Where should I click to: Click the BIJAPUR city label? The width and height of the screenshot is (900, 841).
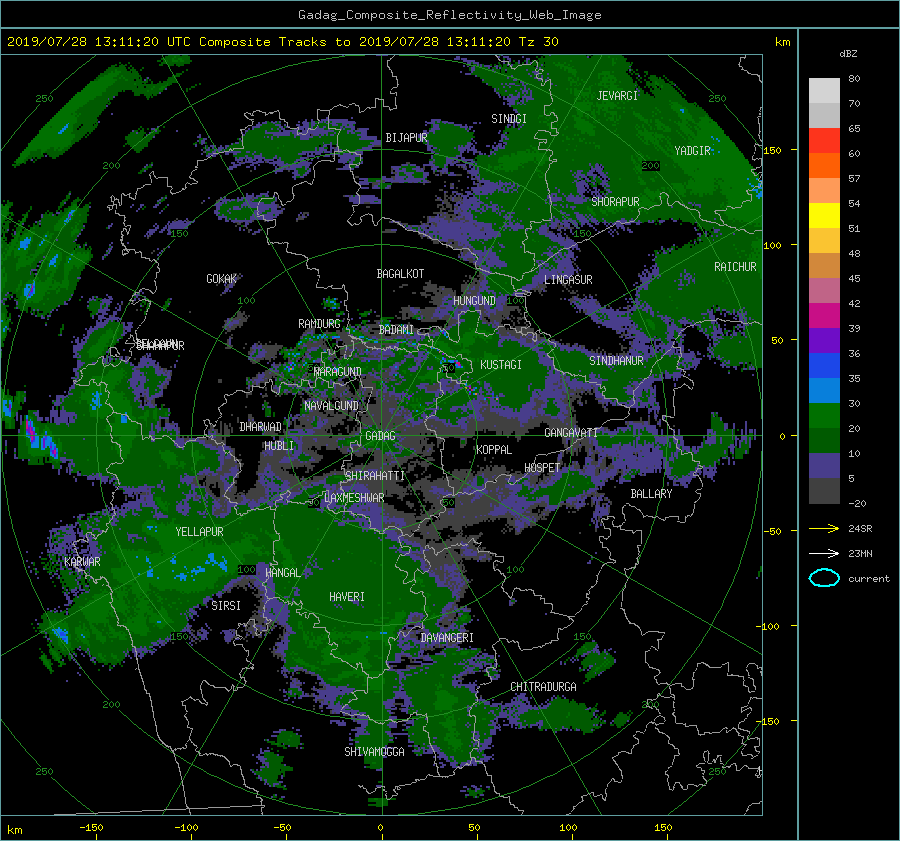point(406,138)
